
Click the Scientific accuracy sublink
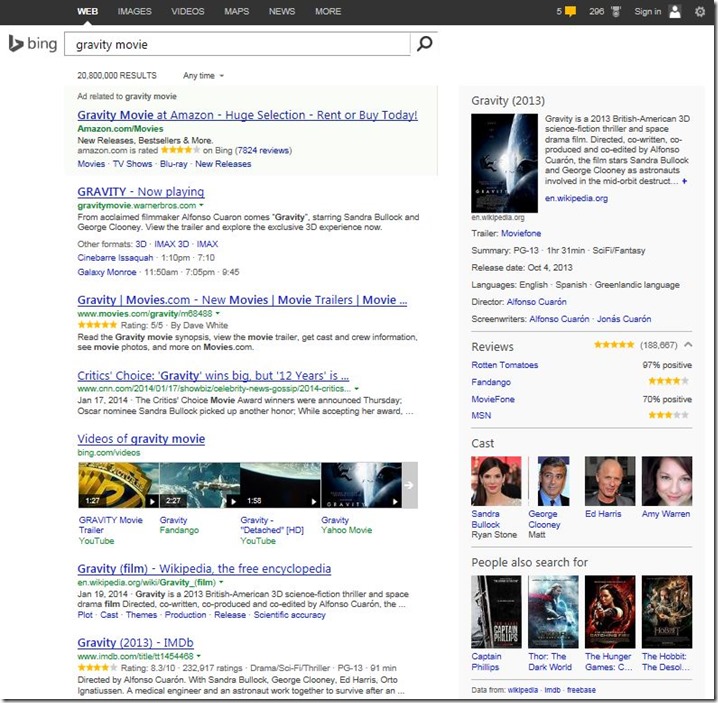[289, 615]
